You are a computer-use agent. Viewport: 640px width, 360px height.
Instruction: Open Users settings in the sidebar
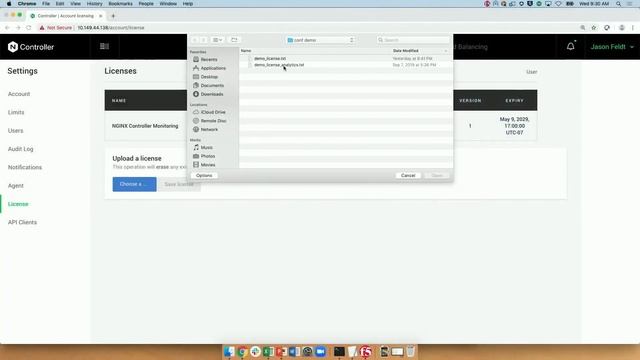(16, 131)
